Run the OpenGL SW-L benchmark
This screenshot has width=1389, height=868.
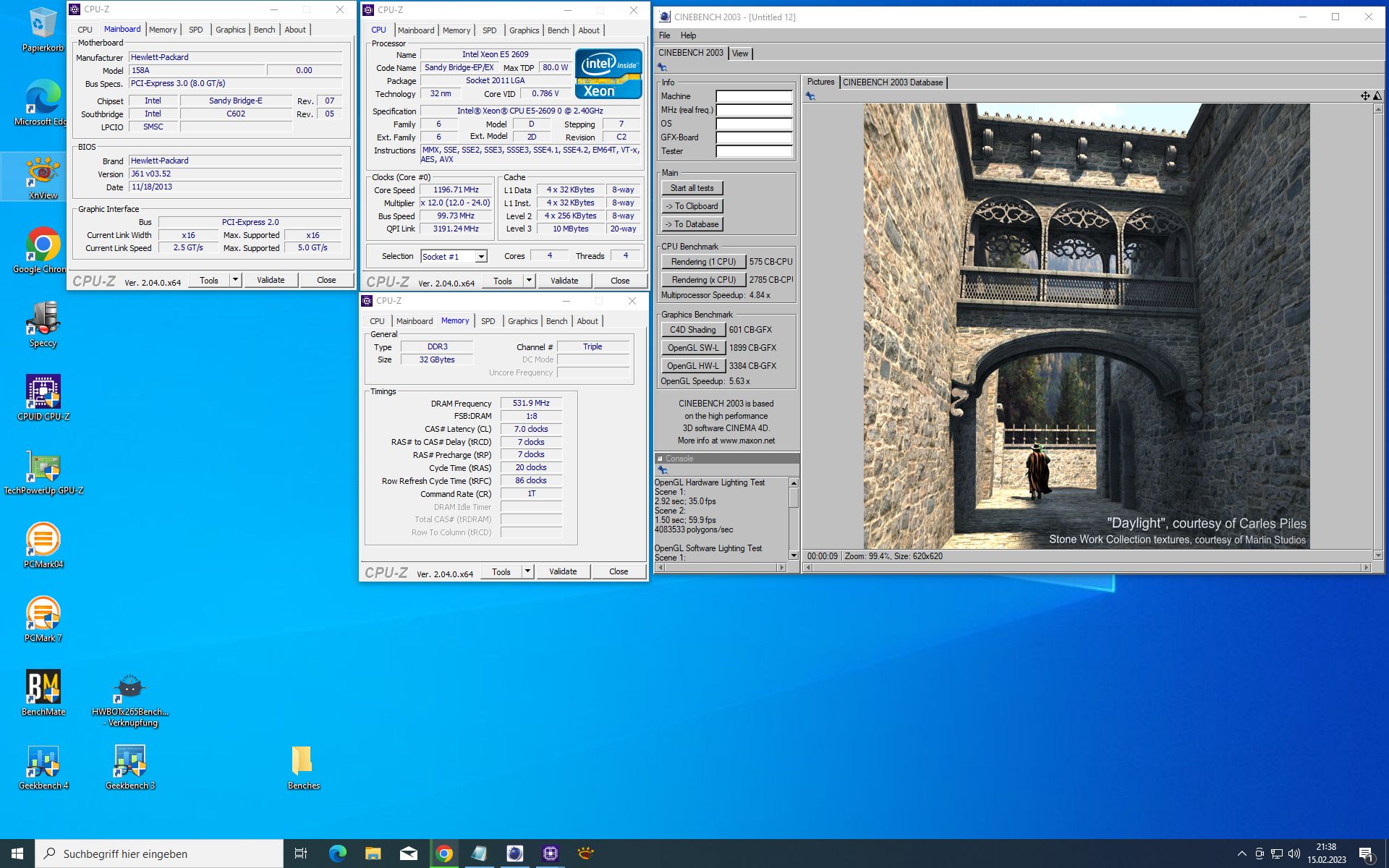(692, 348)
